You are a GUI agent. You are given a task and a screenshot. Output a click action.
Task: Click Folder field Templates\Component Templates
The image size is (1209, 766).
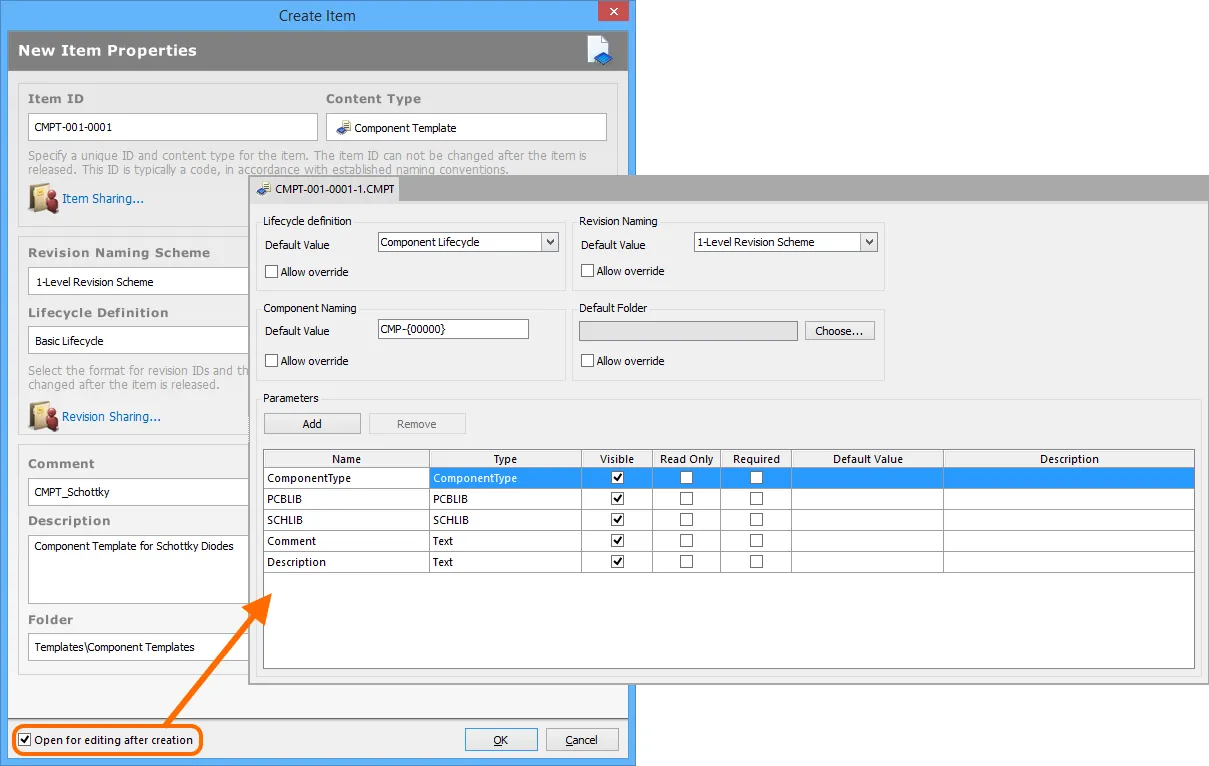pyautogui.click(x=138, y=647)
